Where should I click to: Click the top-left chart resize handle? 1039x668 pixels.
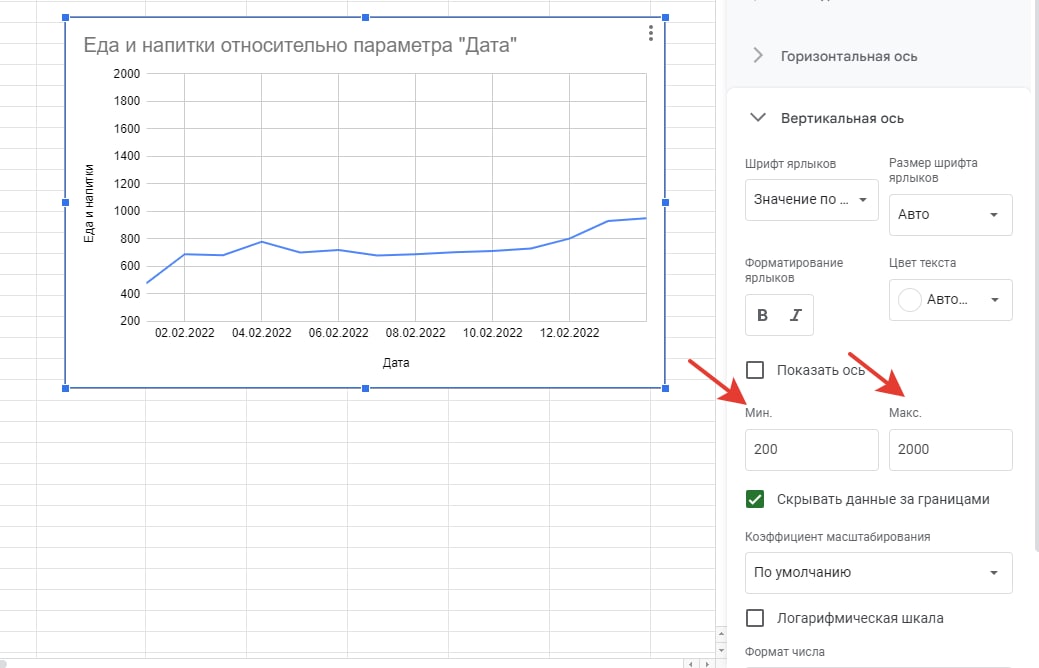coord(66,18)
